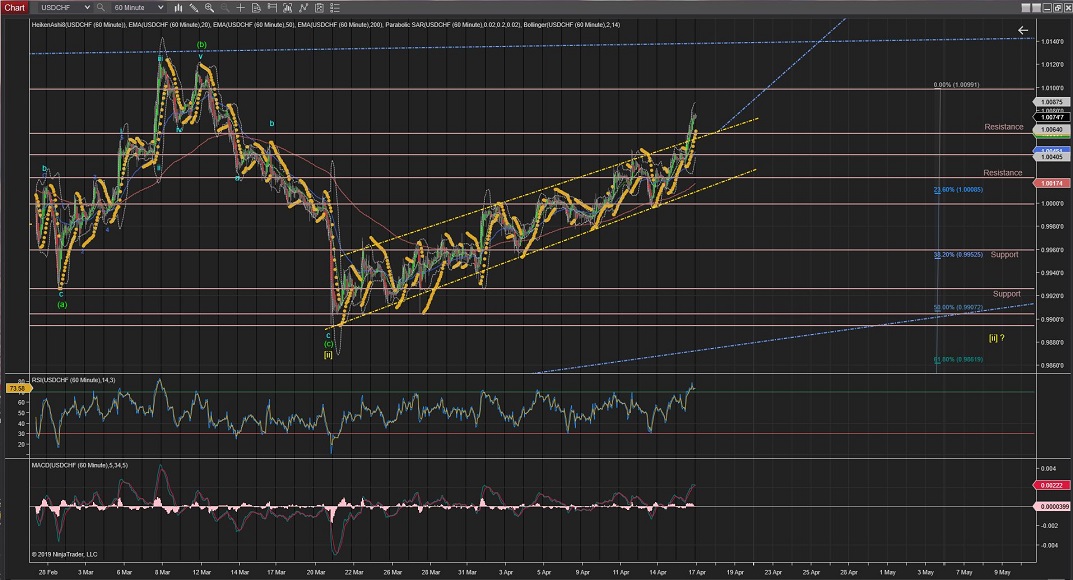Click the 0.0000399 MACD value marker
1073x580 pixels.
tap(1053, 507)
